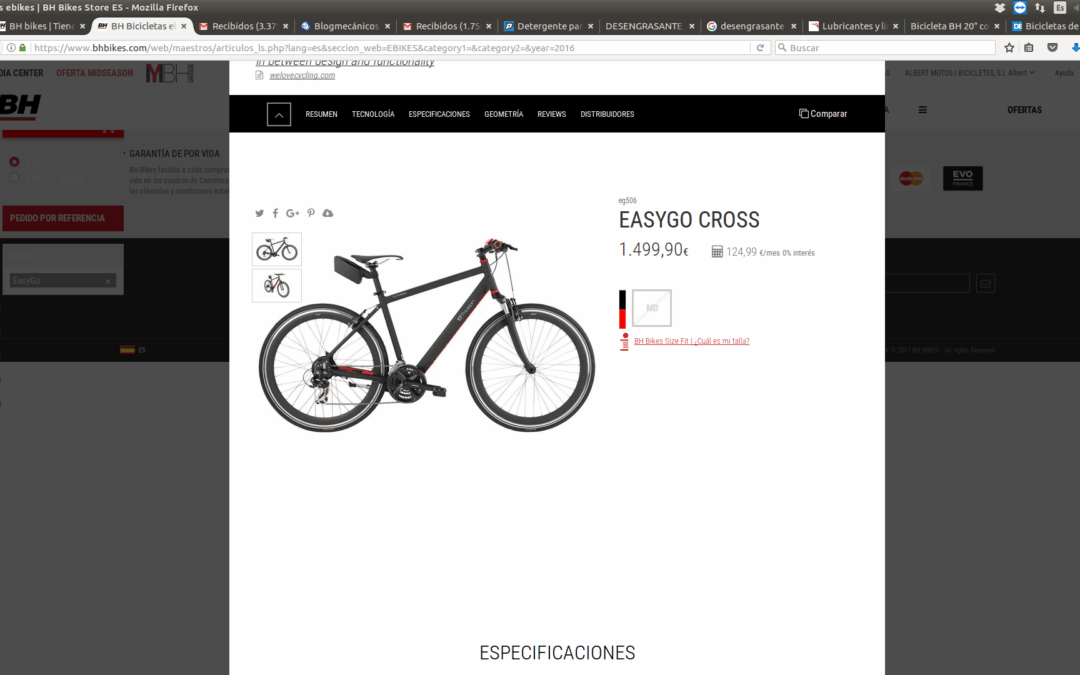The image size is (1080, 675).
Task: Open the Pocket icon in toolbar
Action: pos(1052,48)
